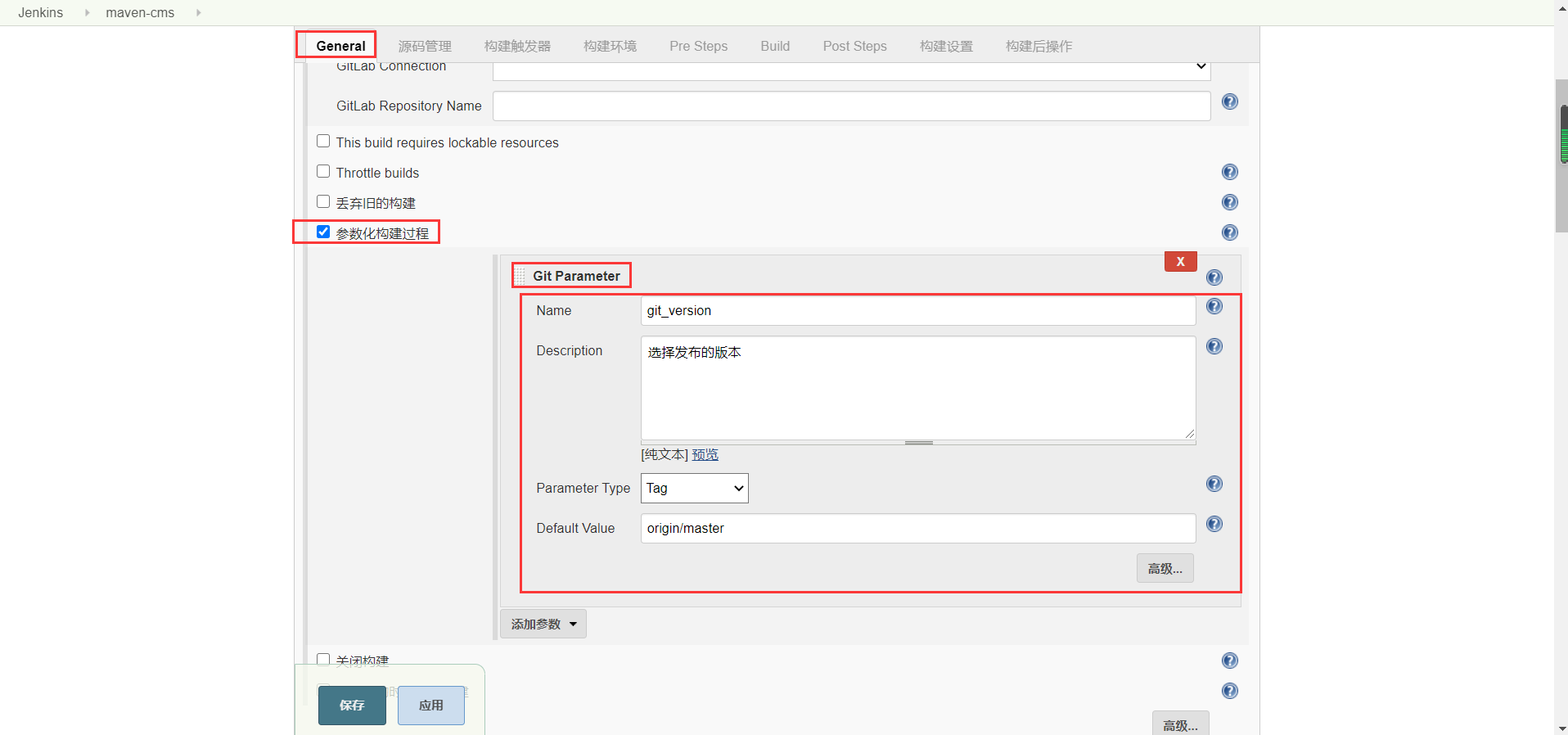The height and width of the screenshot is (735, 1568).
Task: Switch to the General tab
Action: 340,46
